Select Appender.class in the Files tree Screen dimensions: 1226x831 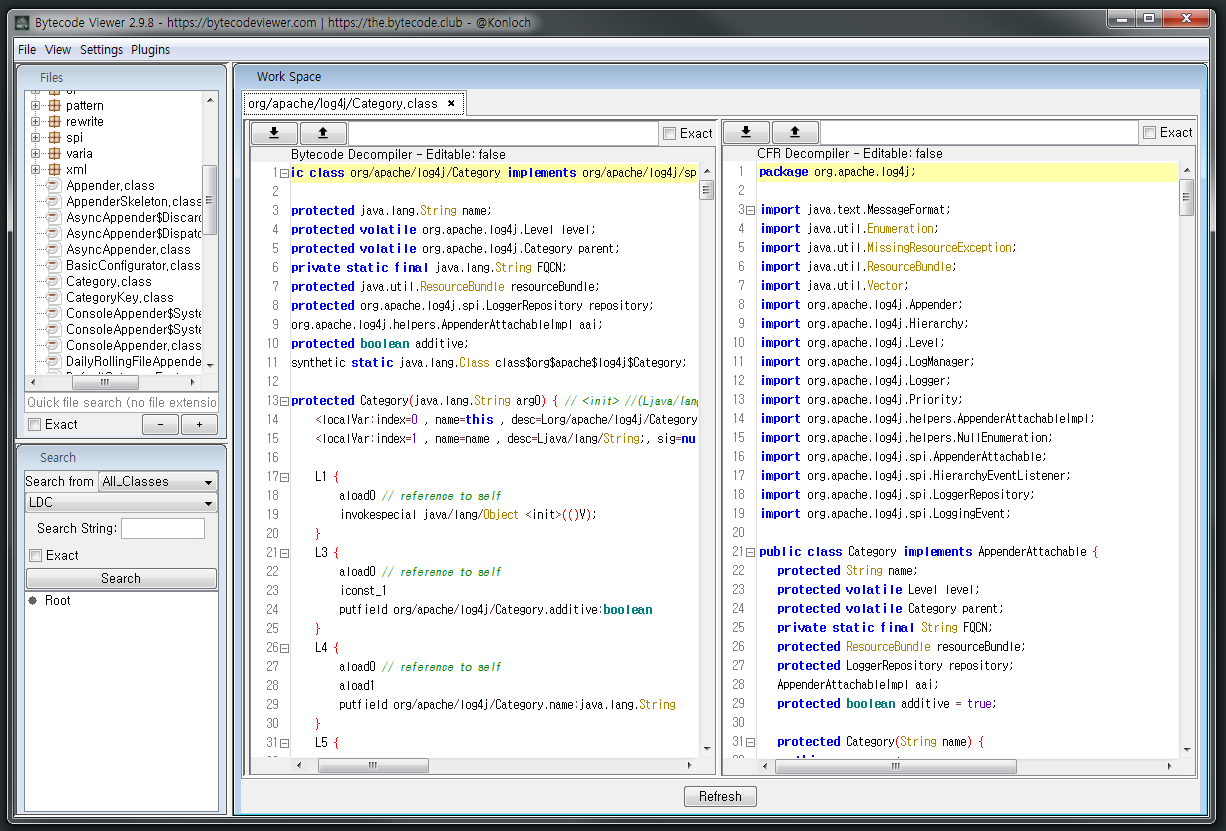coord(110,185)
